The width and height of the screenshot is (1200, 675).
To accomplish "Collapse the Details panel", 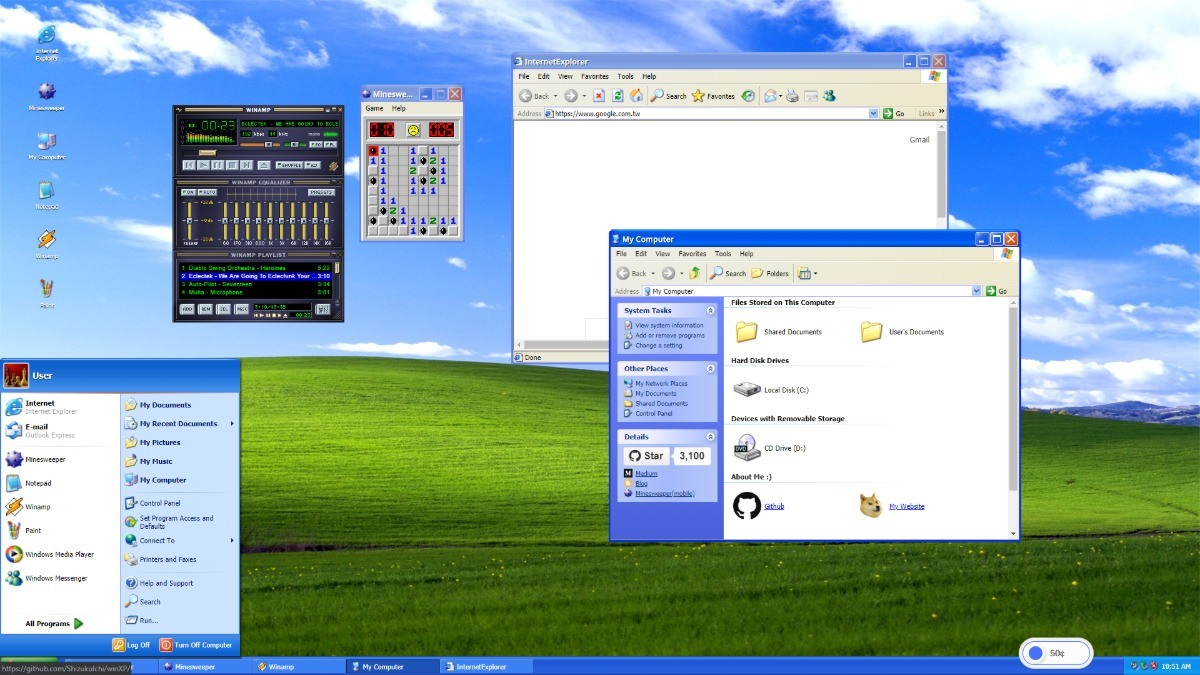I will tap(710, 436).
